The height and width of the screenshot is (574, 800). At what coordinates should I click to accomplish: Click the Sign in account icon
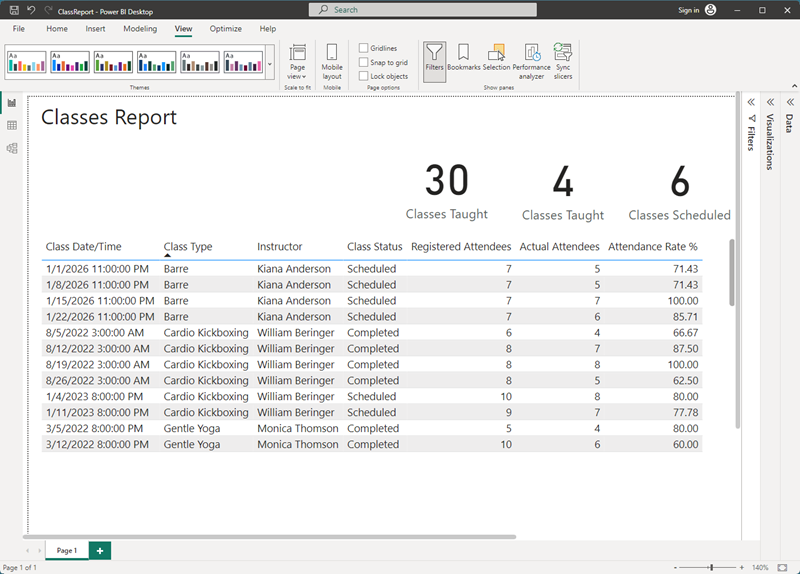711,10
